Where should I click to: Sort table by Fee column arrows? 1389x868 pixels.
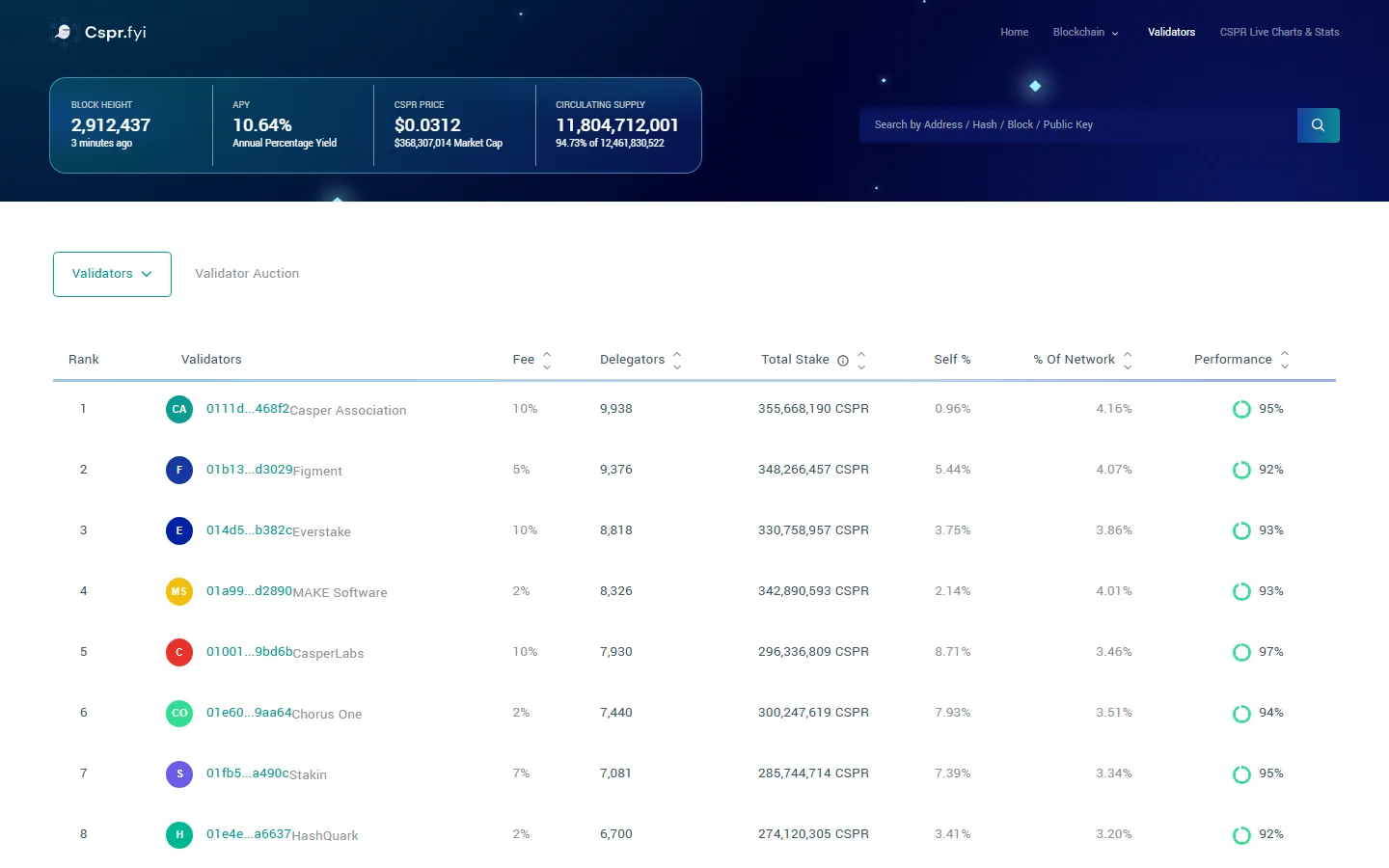[x=547, y=360]
